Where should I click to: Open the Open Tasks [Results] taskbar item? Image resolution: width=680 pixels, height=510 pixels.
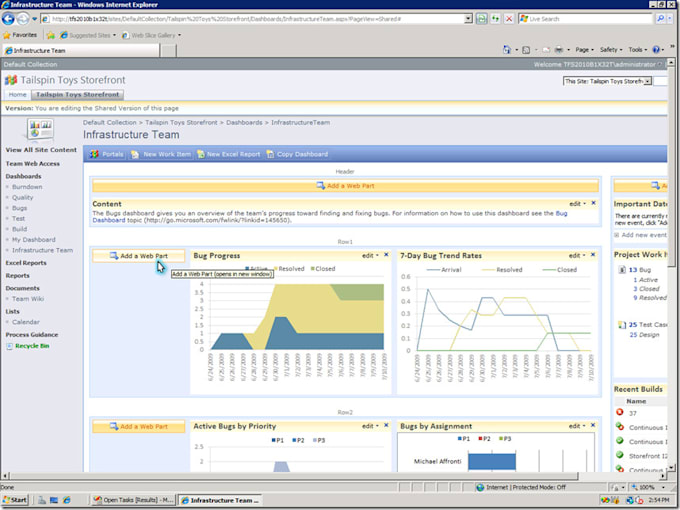(x=133, y=500)
